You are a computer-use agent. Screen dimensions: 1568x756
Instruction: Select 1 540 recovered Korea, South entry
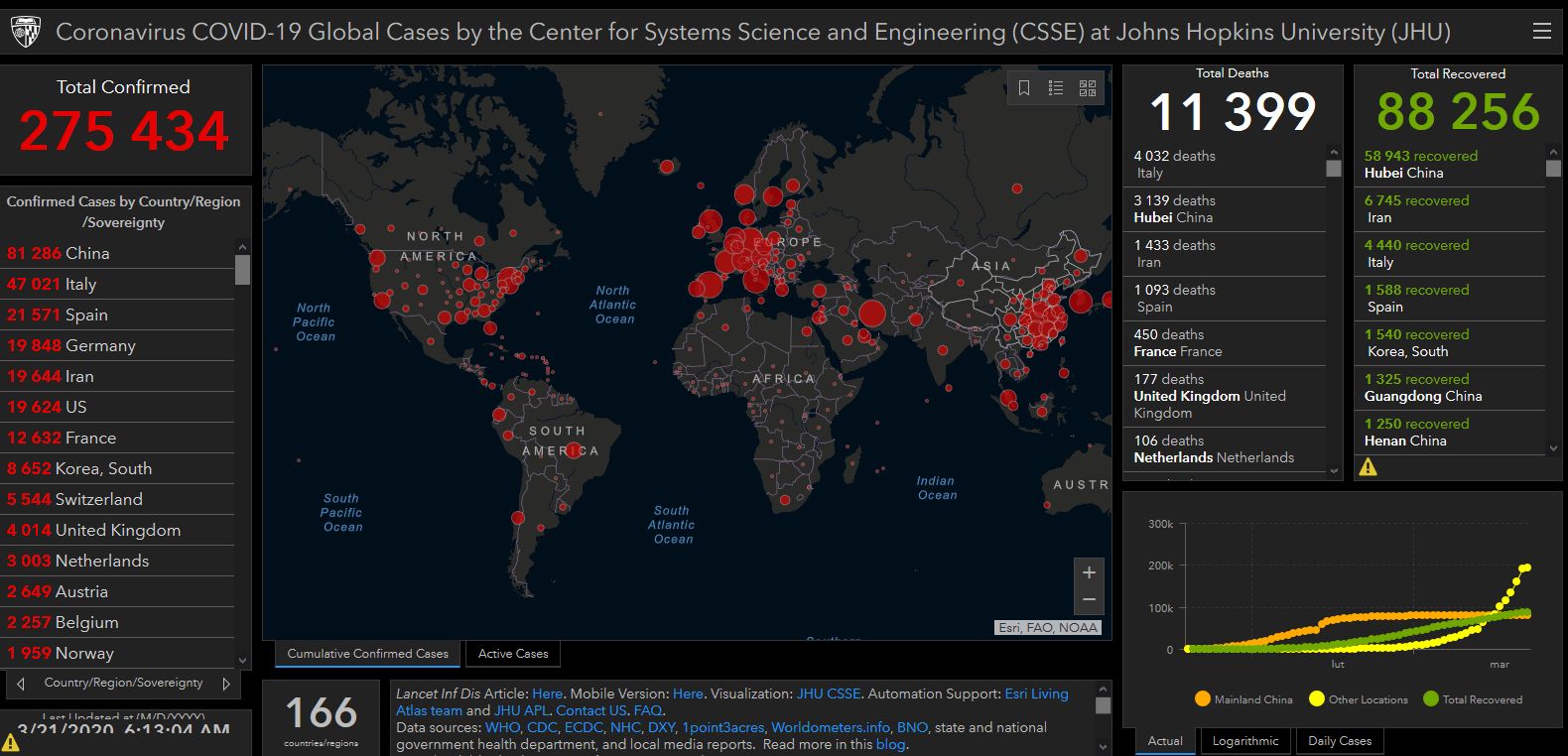[x=1451, y=343]
